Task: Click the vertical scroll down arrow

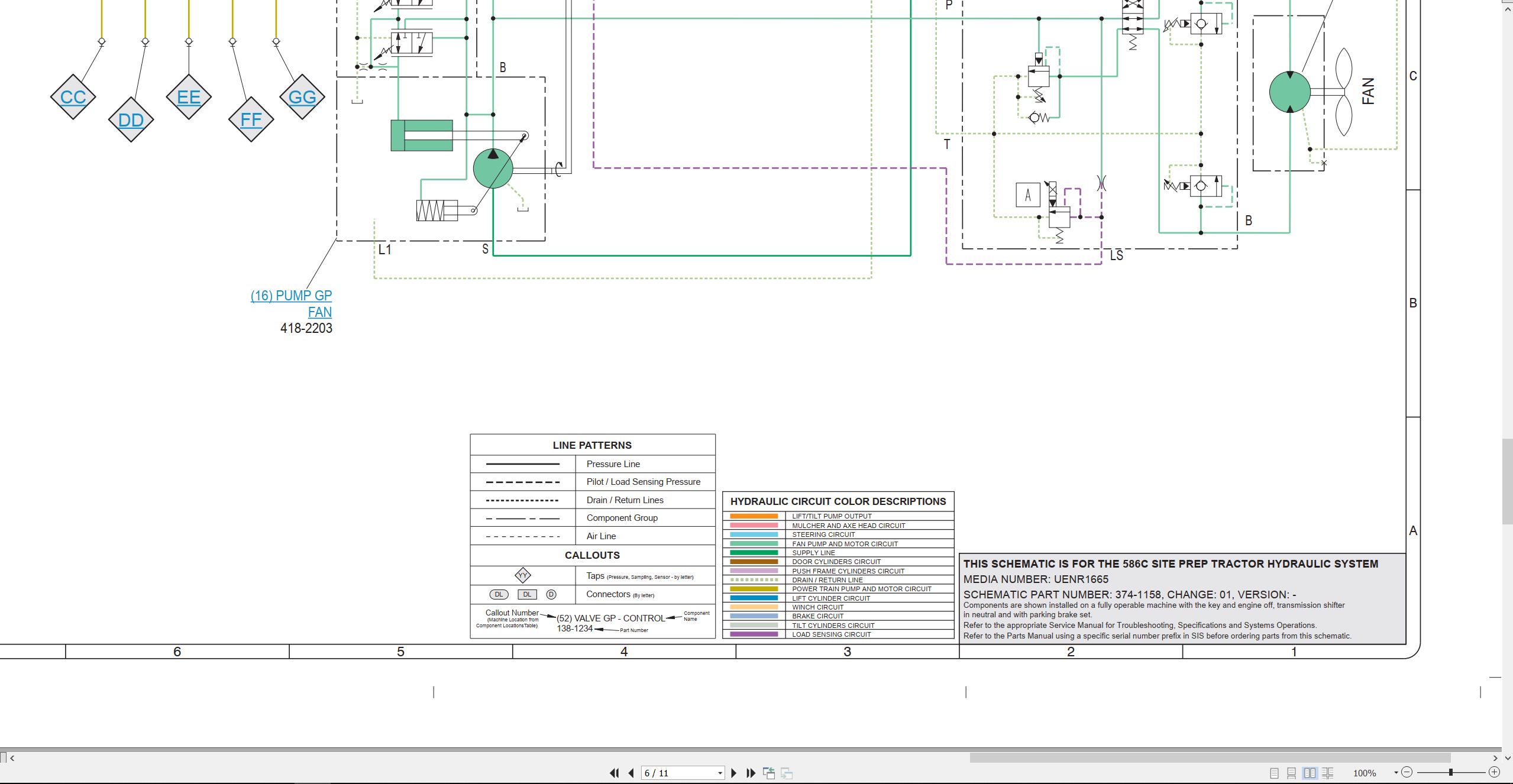Action: tap(1507, 757)
